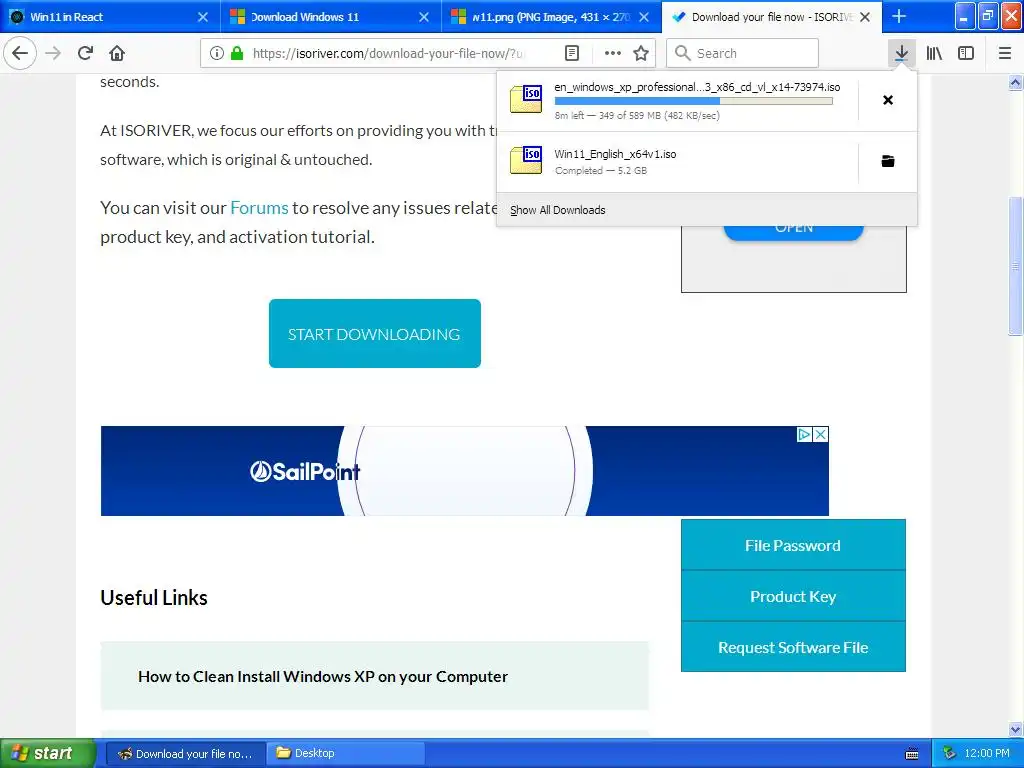The height and width of the screenshot is (768, 1024).
Task: Click the START DOWNLOADING button
Action: pos(375,334)
